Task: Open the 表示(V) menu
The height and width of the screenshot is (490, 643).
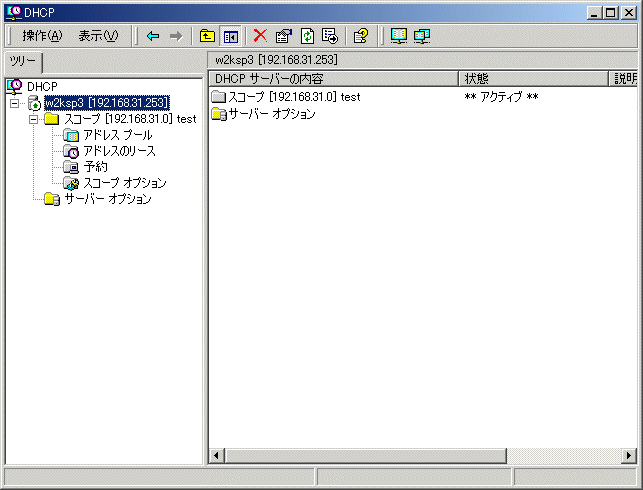Action: (98, 36)
